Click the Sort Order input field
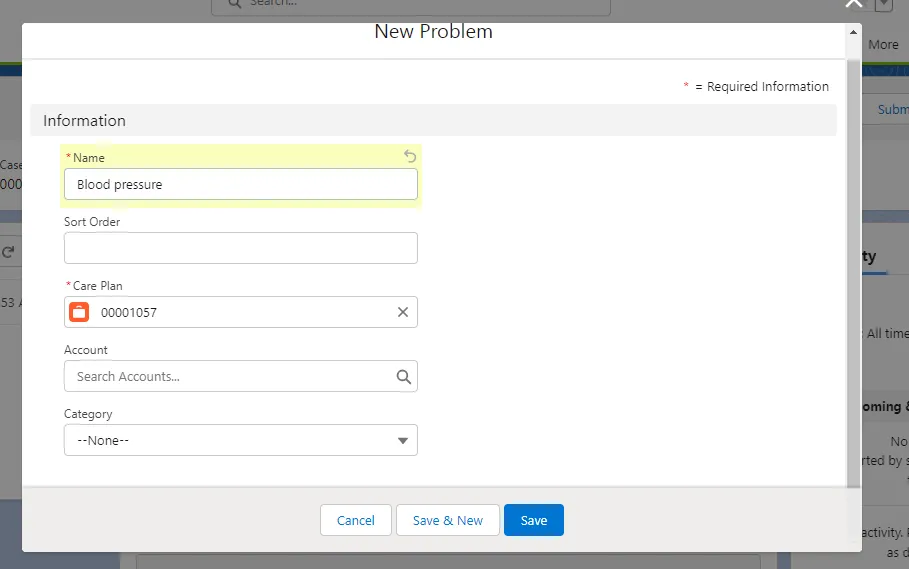 (x=241, y=248)
